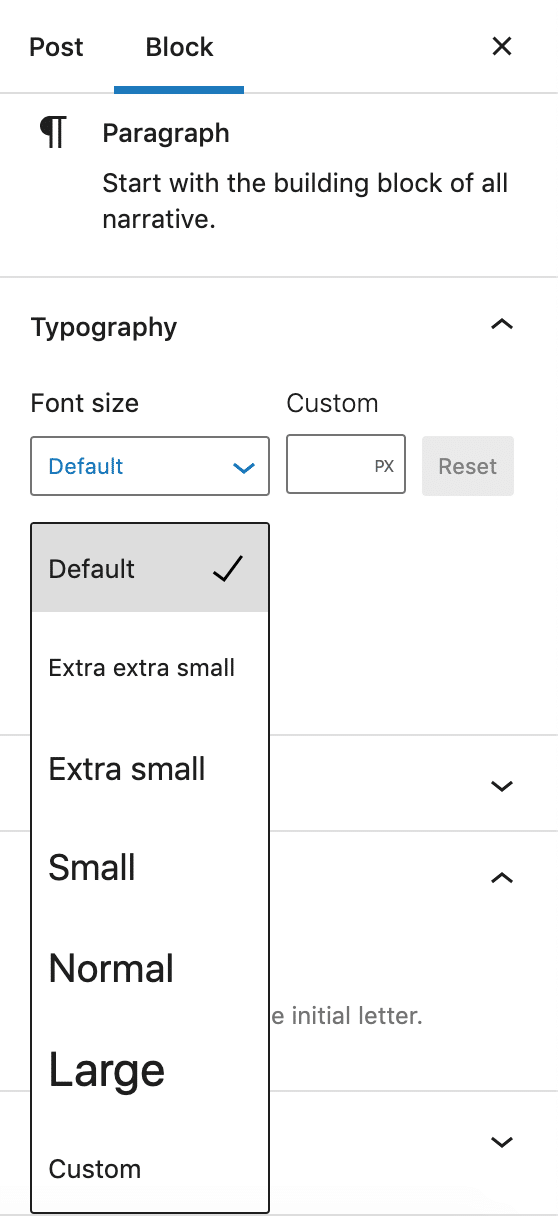Image resolution: width=558 pixels, height=1216 pixels.
Task: Choose Custom option in font size list
Action: pyautogui.click(x=150, y=1168)
